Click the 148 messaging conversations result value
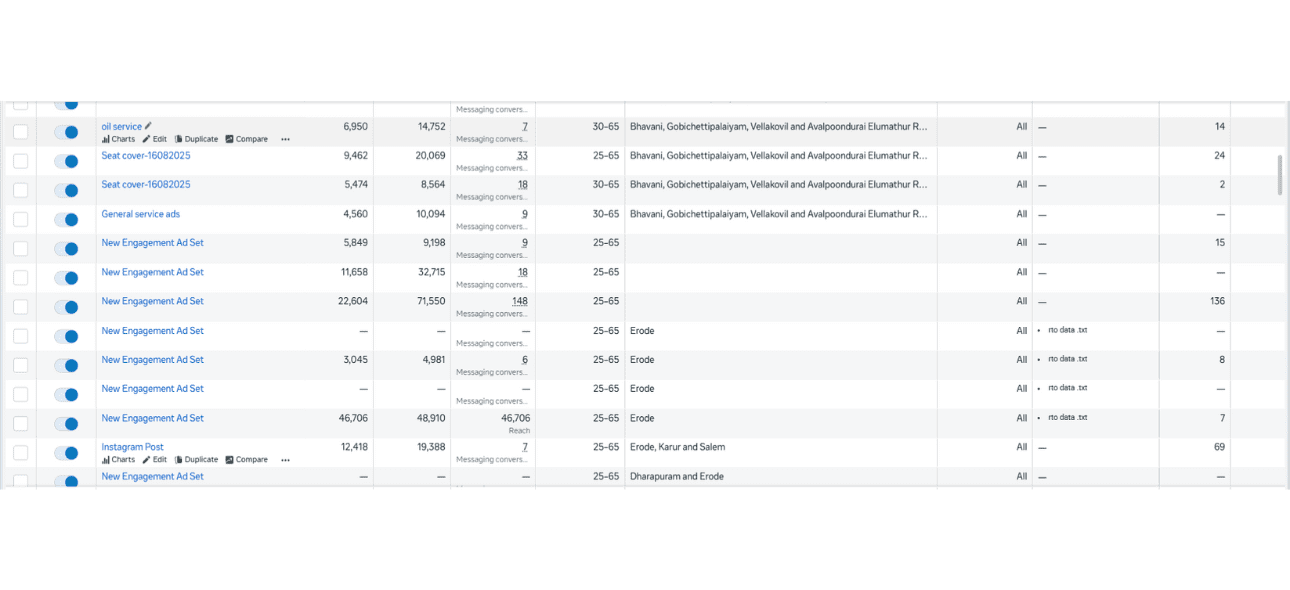This screenshot has width=1290, height=590. pyautogui.click(x=519, y=301)
